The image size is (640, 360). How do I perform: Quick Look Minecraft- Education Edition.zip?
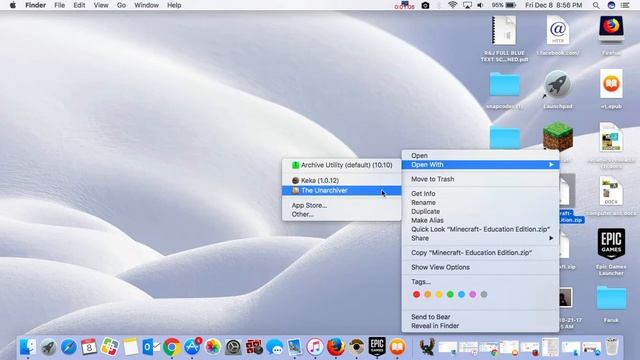coord(480,229)
